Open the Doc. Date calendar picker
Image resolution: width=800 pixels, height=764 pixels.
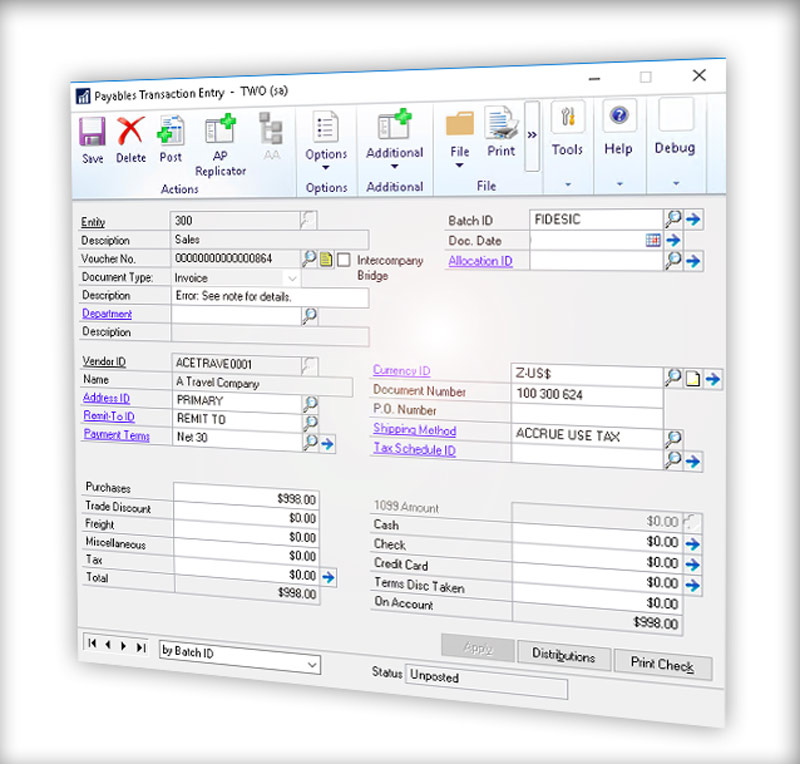click(653, 240)
